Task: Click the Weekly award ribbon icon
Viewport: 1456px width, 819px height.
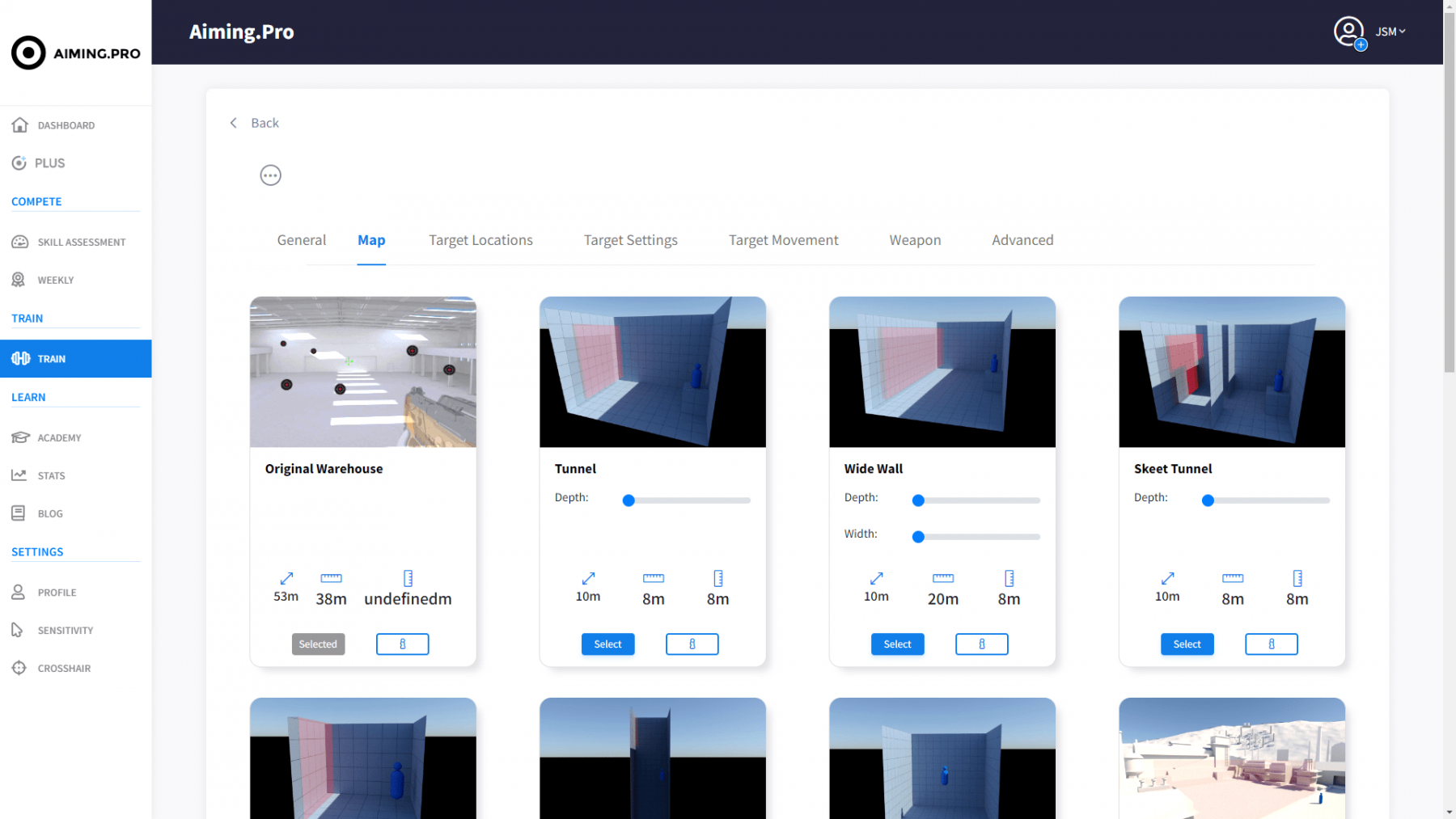Action: (19, 280)
